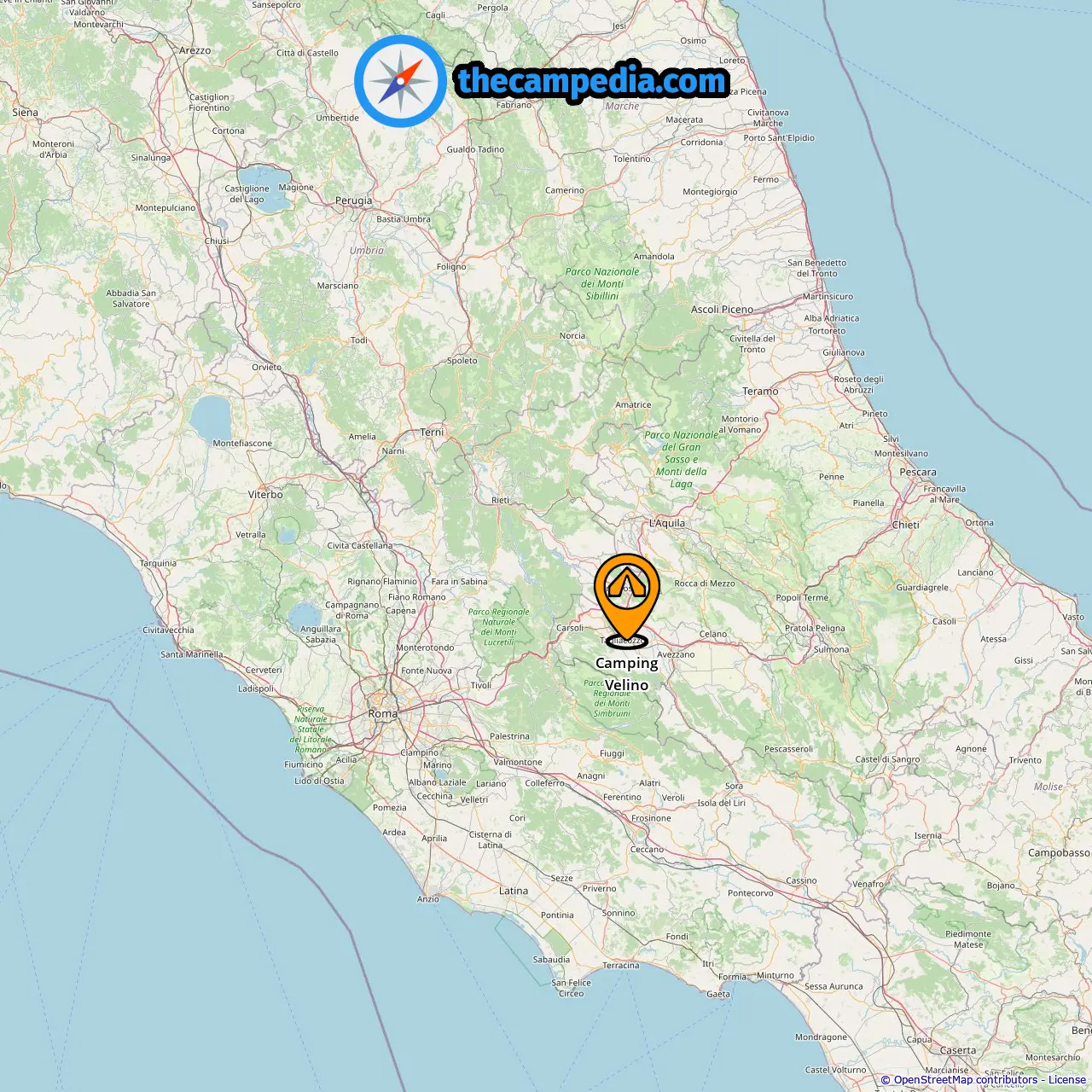Click the orange Camping Velino tent marker

[627, 599]
